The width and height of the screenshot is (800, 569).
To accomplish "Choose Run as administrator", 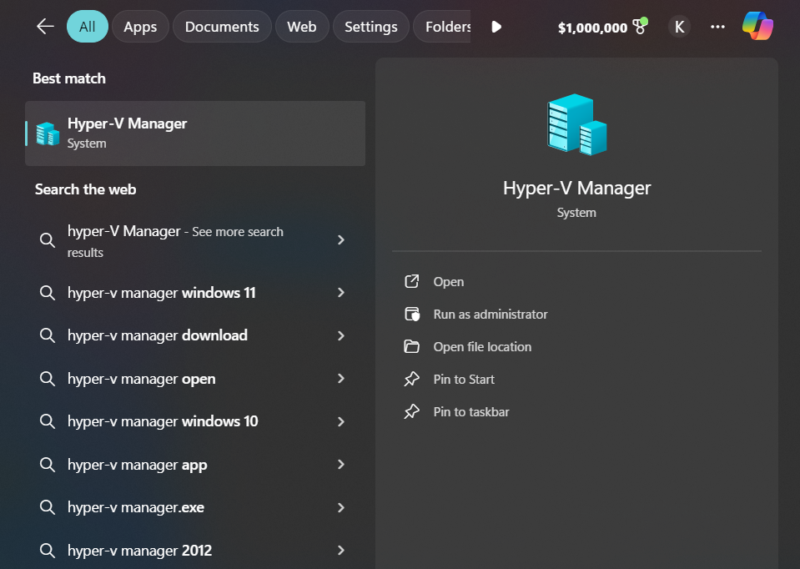I will tap(490, 314).
